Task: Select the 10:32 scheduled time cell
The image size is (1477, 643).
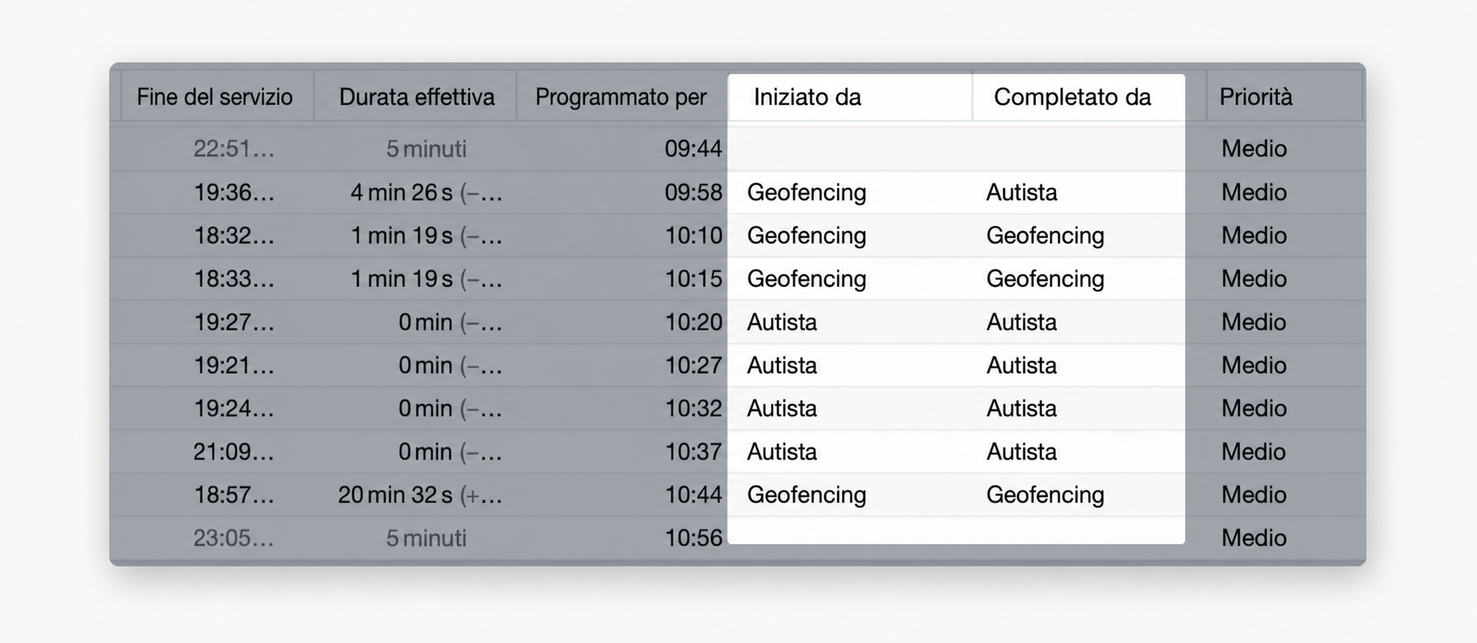Action: (693, 408)
